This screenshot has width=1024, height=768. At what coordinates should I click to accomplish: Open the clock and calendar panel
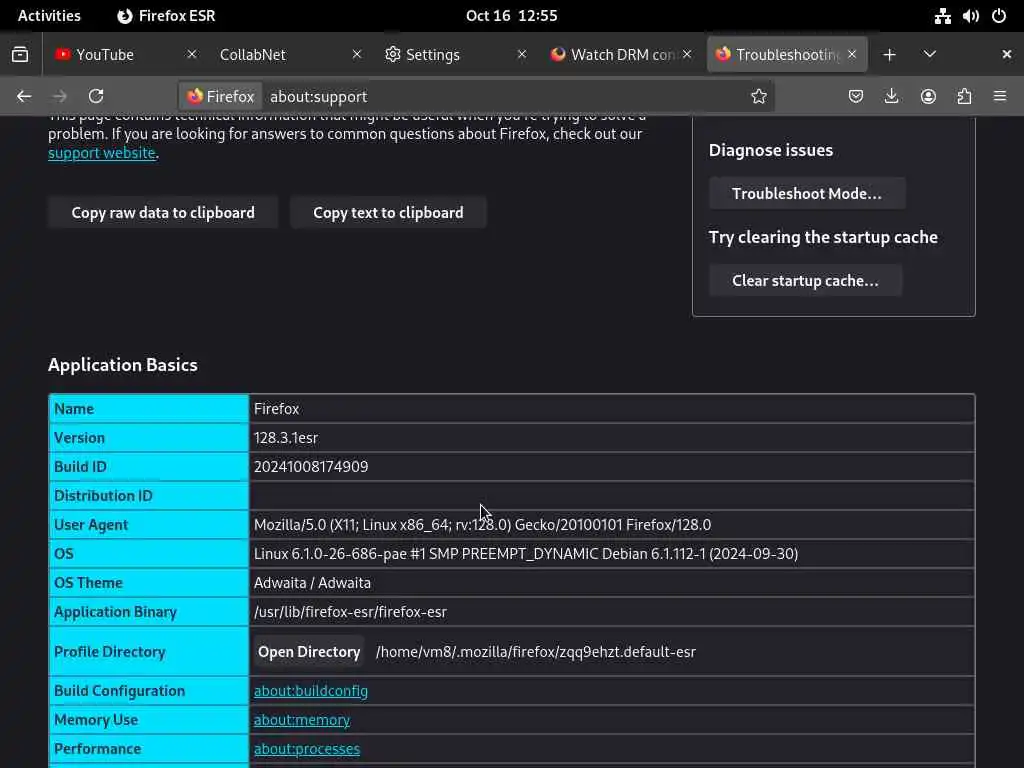pyautogui.click(x=511, y=16)
